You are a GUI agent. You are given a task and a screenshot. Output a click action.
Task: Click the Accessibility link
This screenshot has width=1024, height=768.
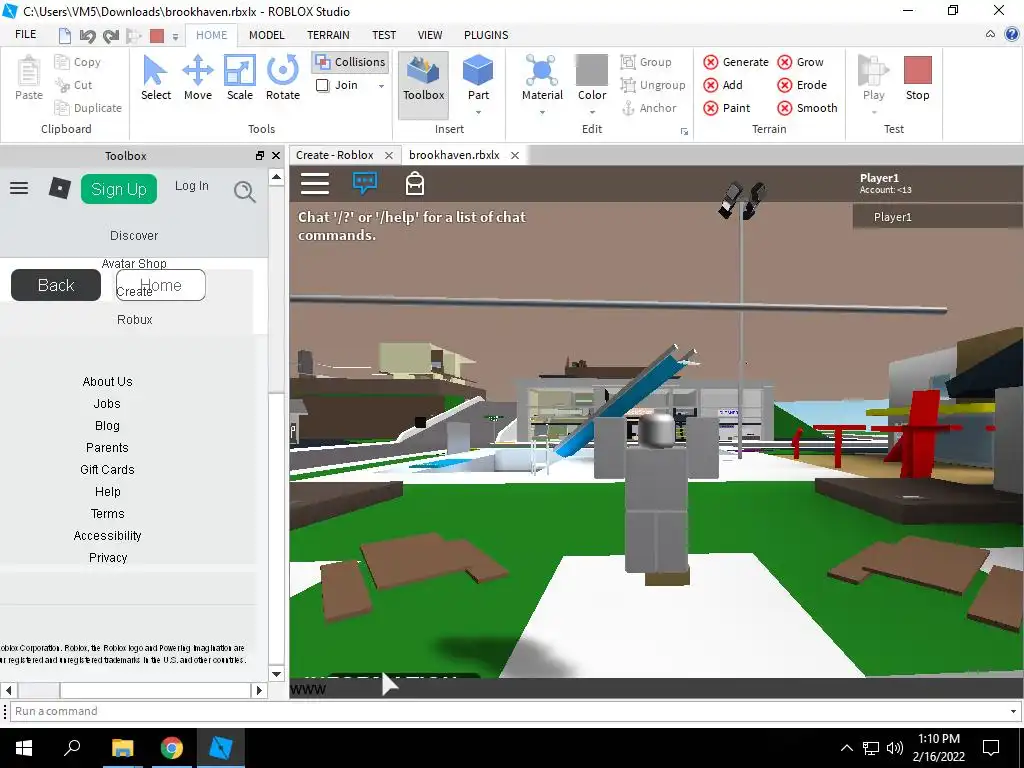pyautogui.click(x=107, y=536)
